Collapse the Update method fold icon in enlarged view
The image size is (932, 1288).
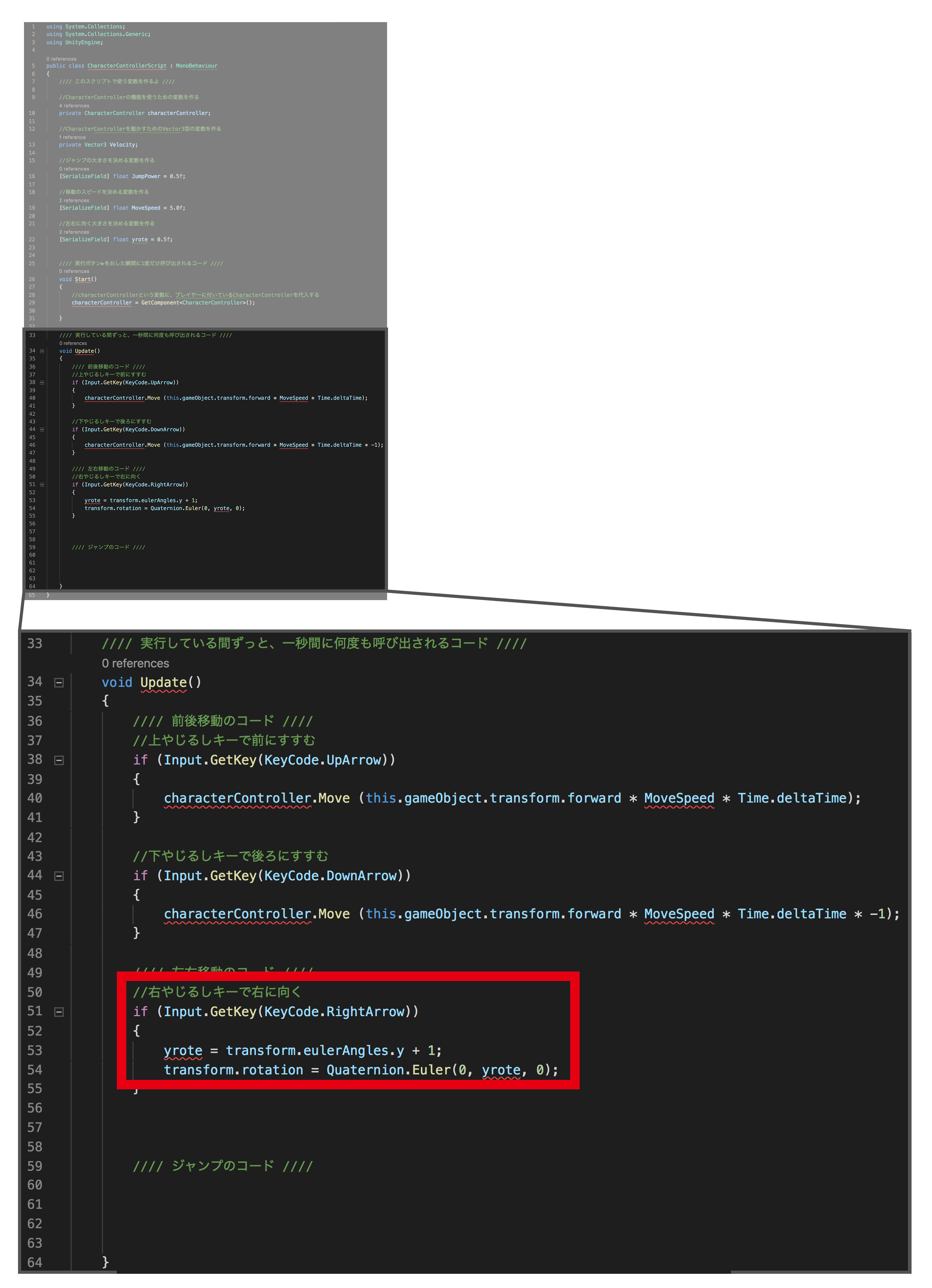(x=59, y=683)
